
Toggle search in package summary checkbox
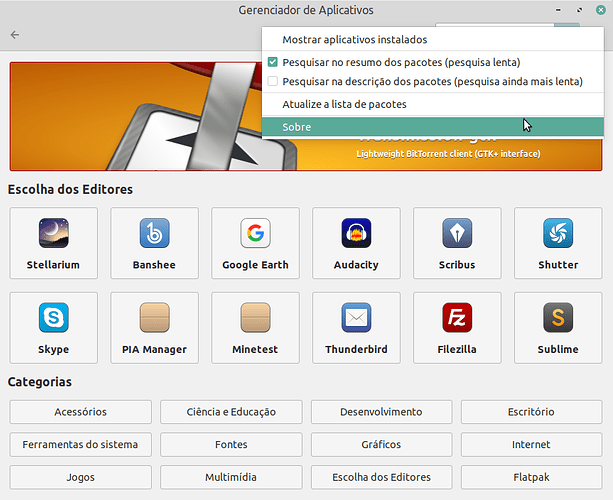[x=272, y=62]
